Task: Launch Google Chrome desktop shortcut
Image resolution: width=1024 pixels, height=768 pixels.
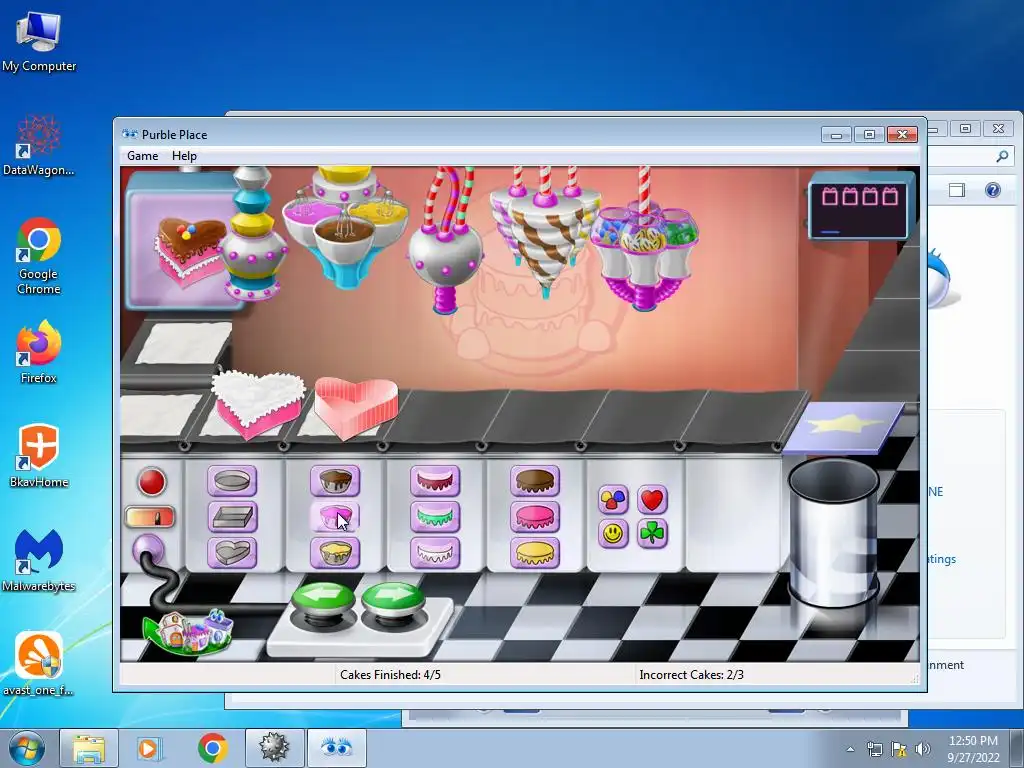Action: [39, 256]
